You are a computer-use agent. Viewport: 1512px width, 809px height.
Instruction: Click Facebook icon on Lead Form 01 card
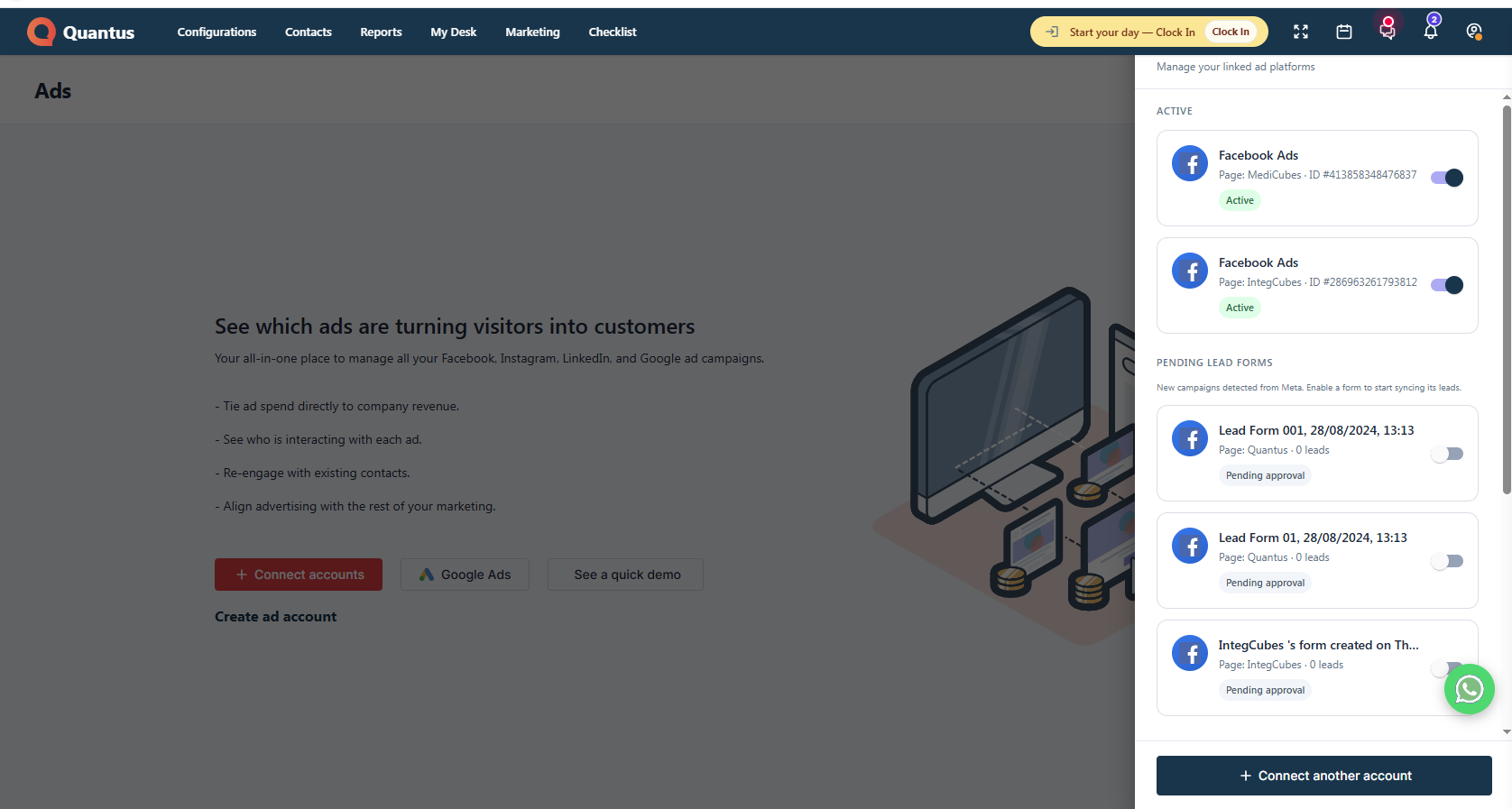click(x=1190, y=546)
